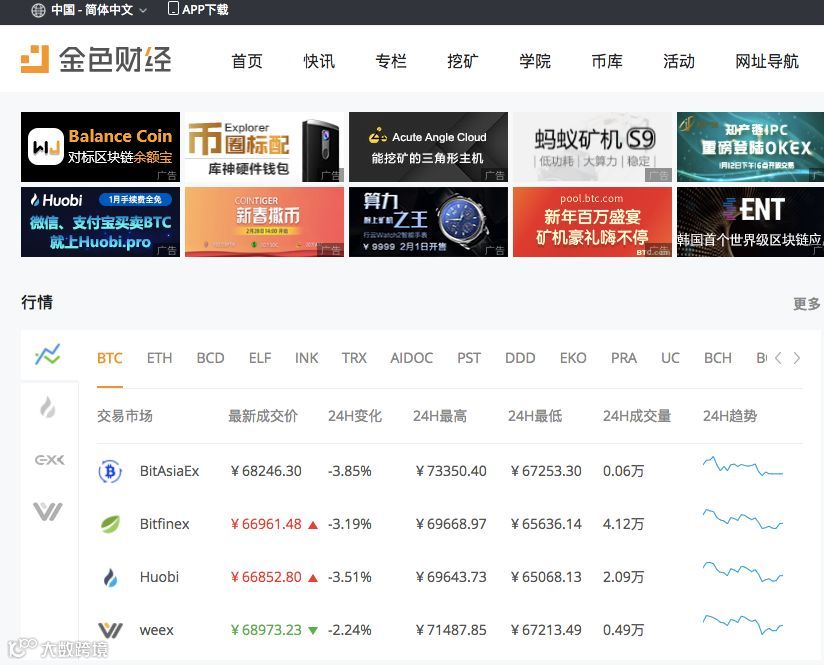Select the ELF coin tab

(260, 359)
